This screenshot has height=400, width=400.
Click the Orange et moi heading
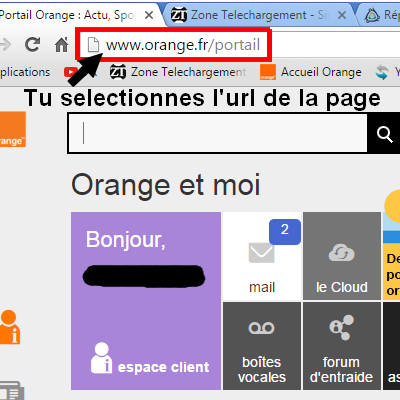click(166, 185)
